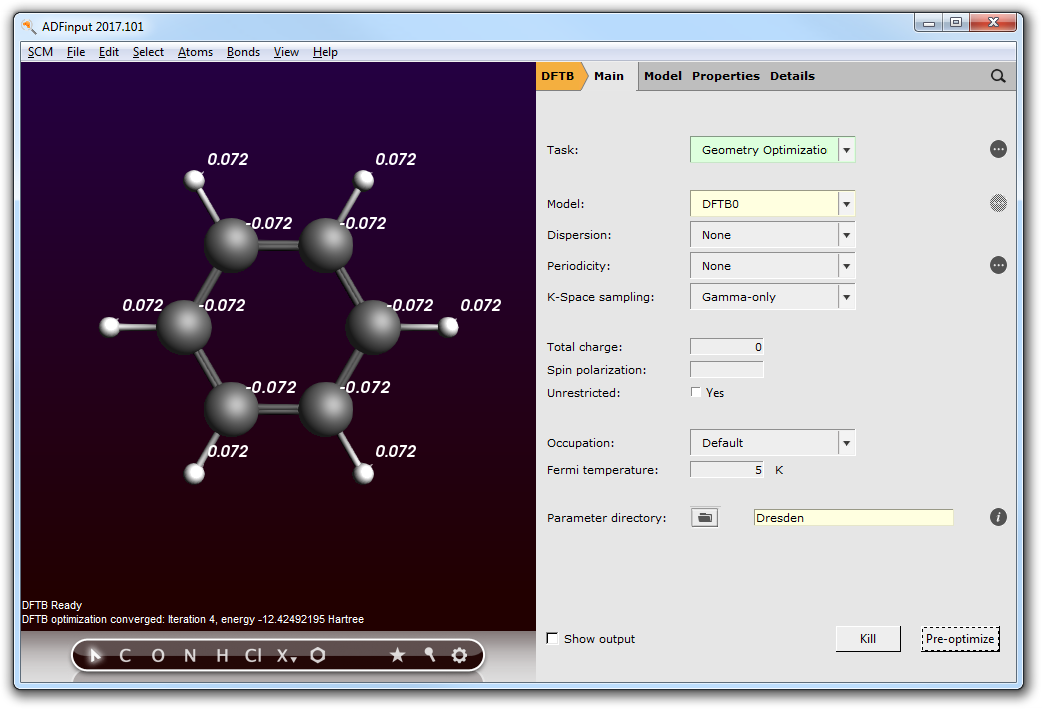Image resolution: width=1042 pixels, height=709 pixels.
Task: Toggle the Show output checkbox
Action: 552,639
